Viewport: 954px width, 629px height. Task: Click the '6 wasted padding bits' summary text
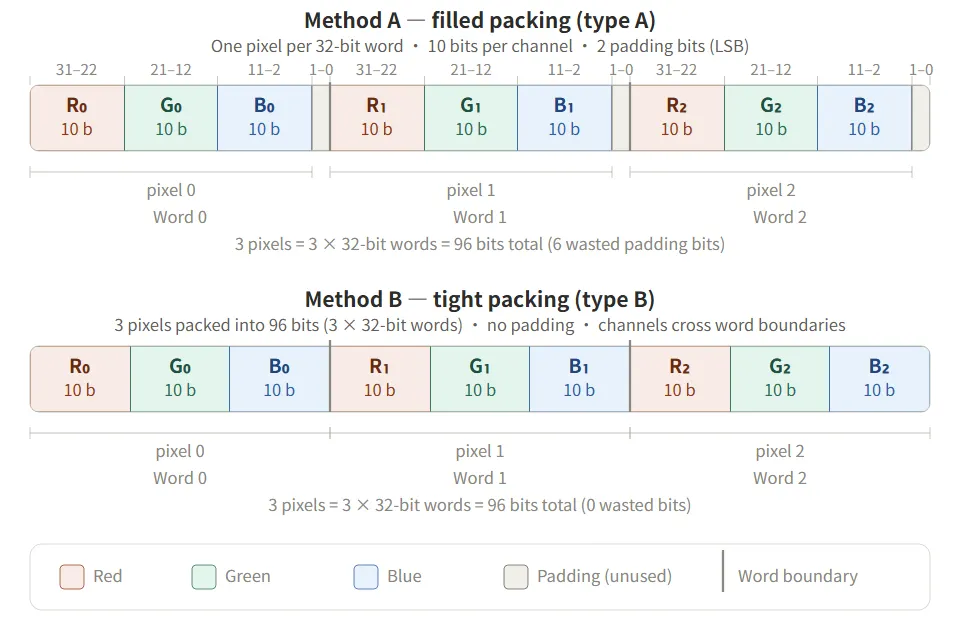click(x=479, y=244)
